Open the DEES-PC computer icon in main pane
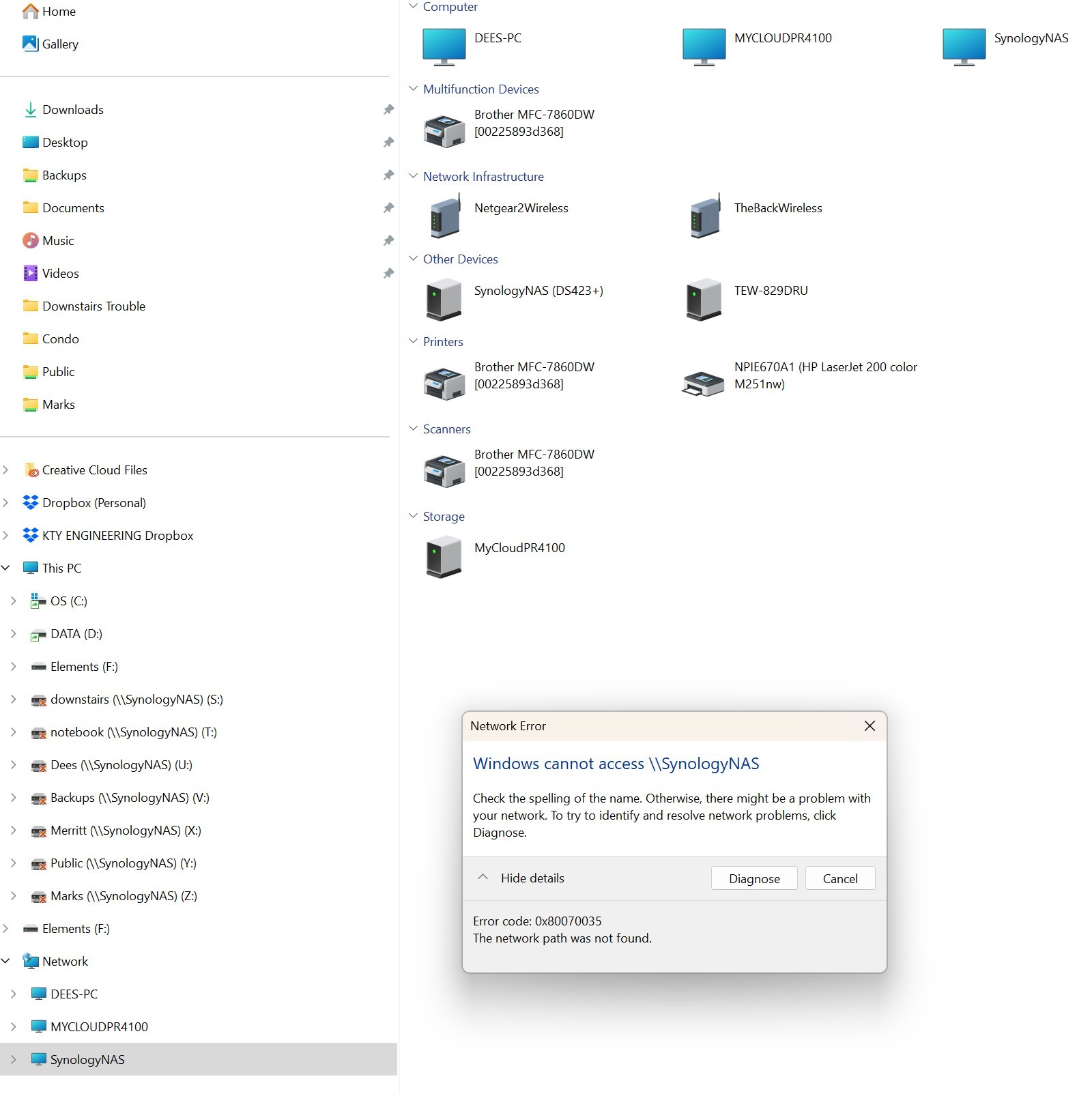 (444, 46)
